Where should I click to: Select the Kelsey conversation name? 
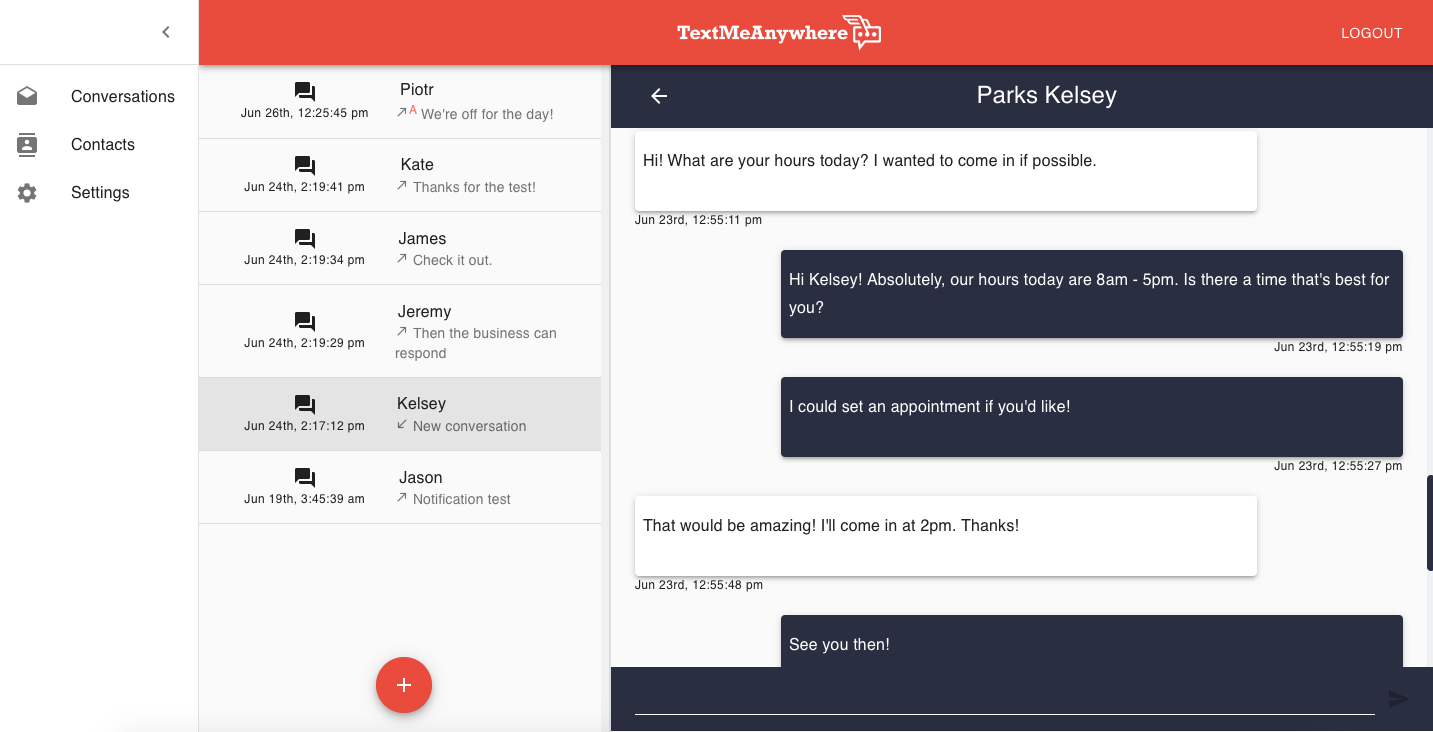pyautogui.click(x=421, y=403)
